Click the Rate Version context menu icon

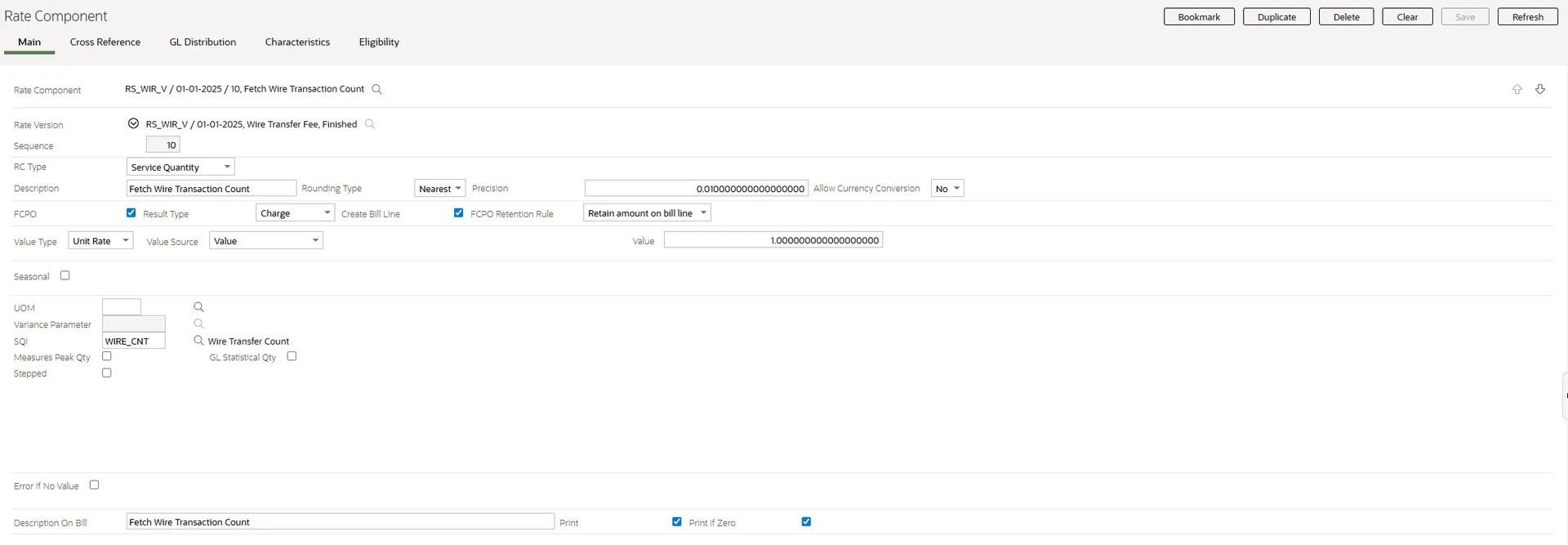pos(133,124)
